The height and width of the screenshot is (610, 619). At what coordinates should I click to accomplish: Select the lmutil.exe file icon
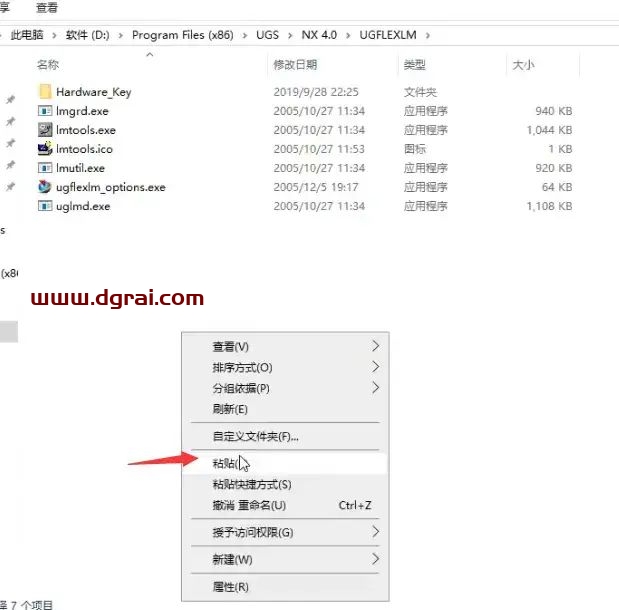point(45,168)
